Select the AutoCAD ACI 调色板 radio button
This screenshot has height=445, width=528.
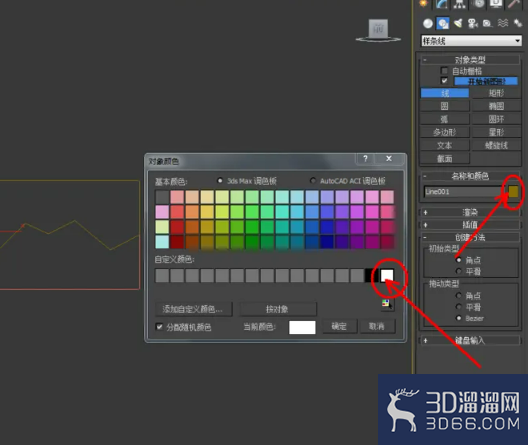pos(313,181)
